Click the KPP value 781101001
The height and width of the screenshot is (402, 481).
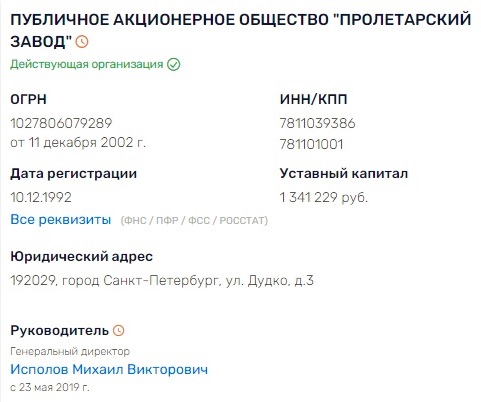pos(311,144)
